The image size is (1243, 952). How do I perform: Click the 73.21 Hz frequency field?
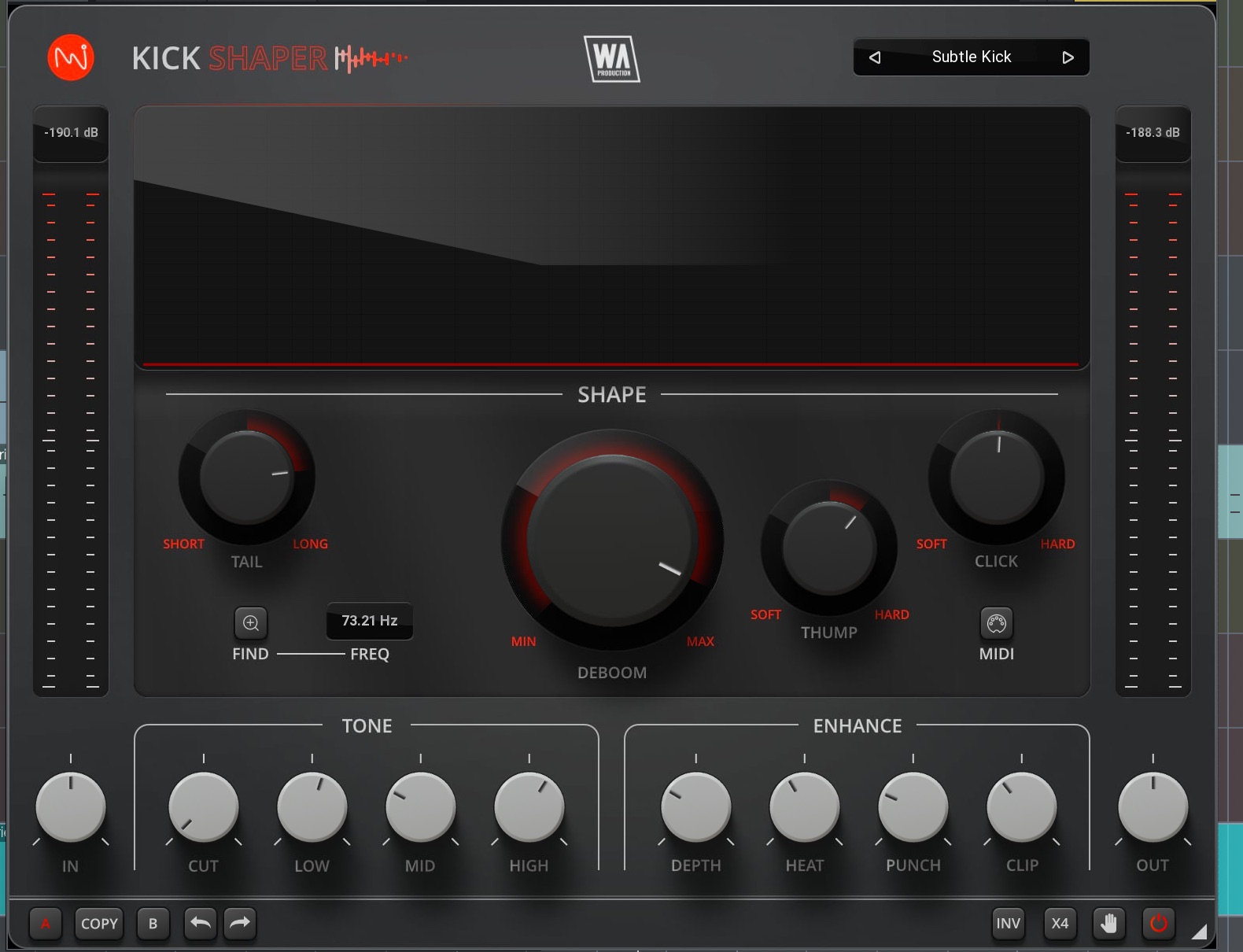[369, 621]
